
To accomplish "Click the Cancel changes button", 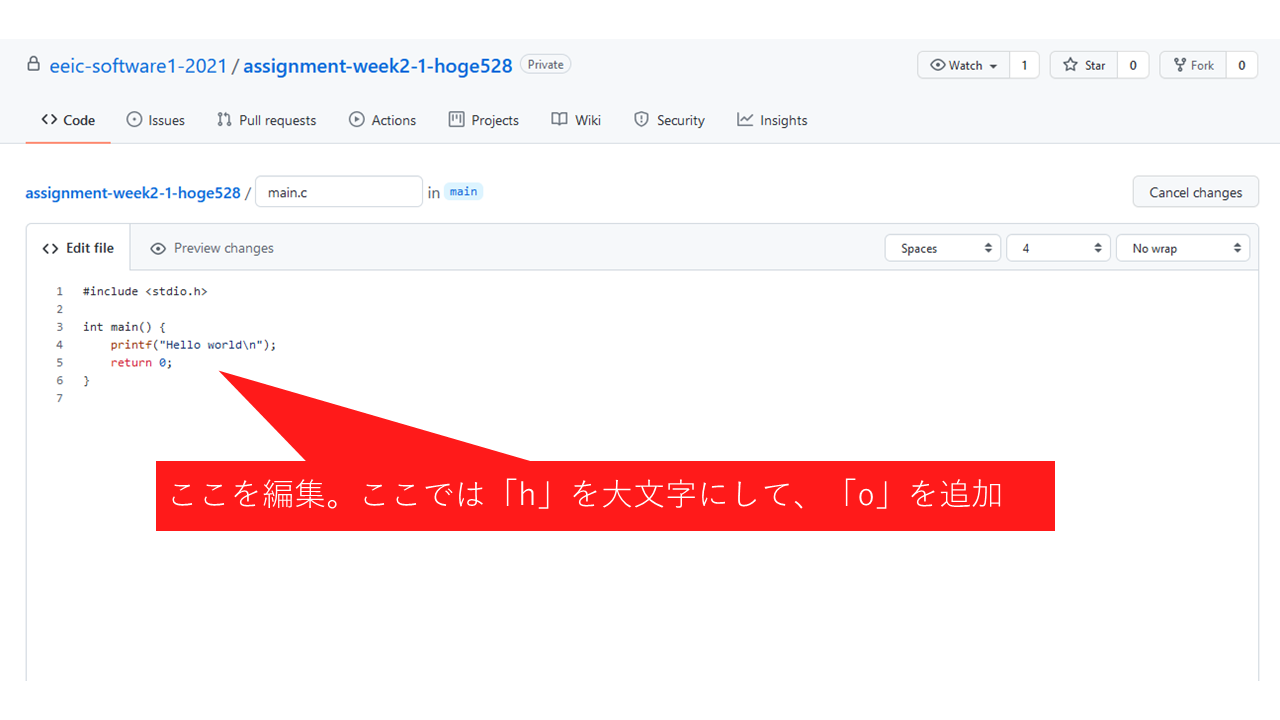I will (x=1195, y=192).
